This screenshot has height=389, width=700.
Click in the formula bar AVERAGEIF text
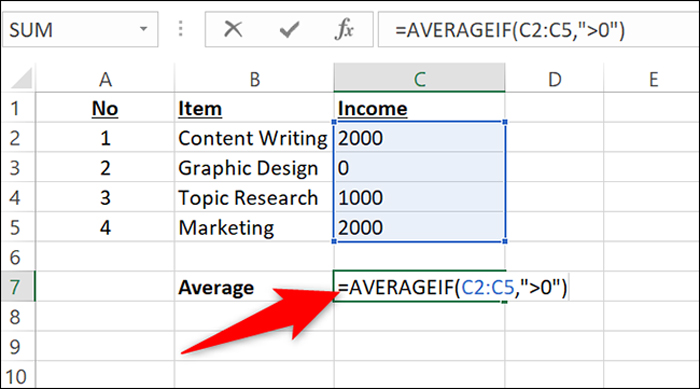point(510,30)
